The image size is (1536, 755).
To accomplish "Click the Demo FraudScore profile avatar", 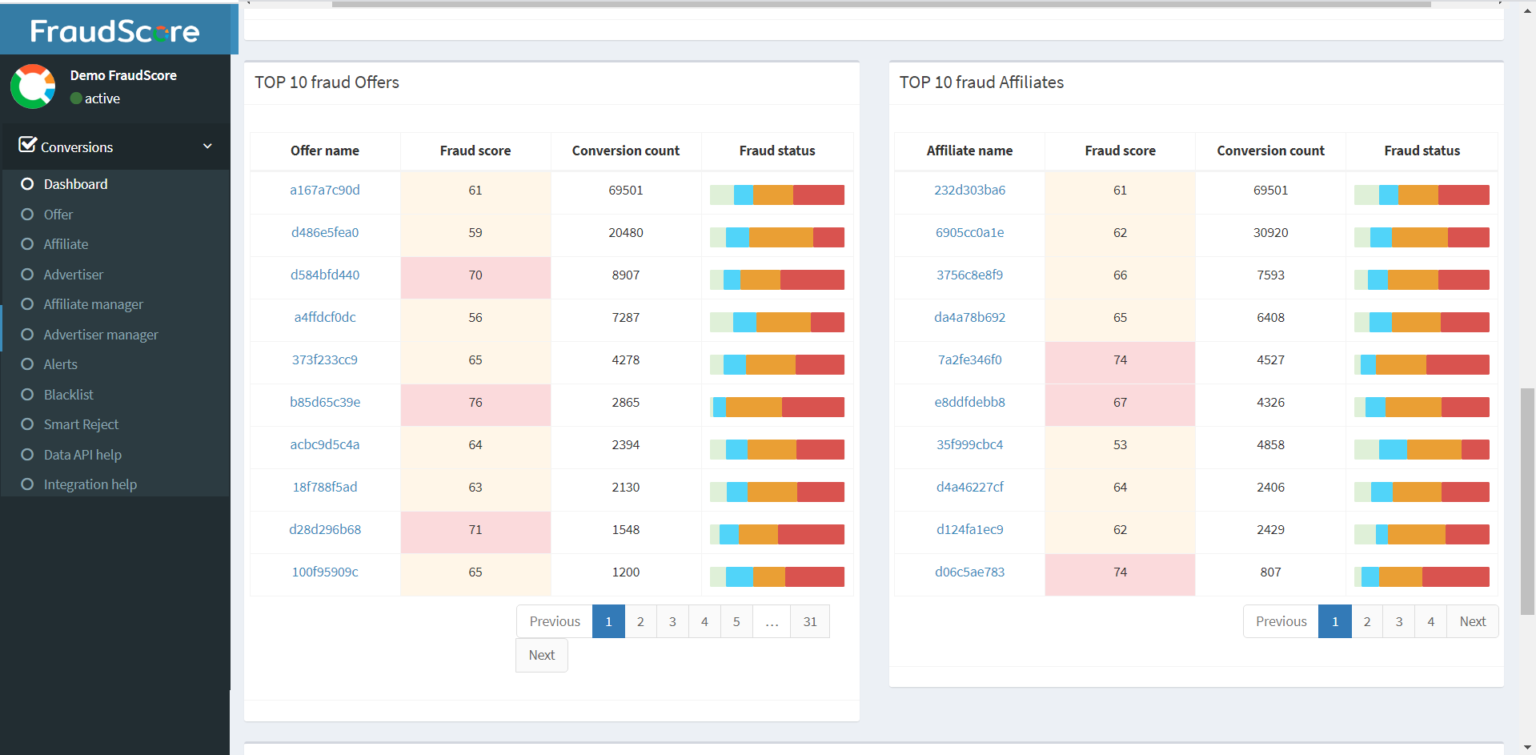I will pyautogui.click(x=33, y=87).
